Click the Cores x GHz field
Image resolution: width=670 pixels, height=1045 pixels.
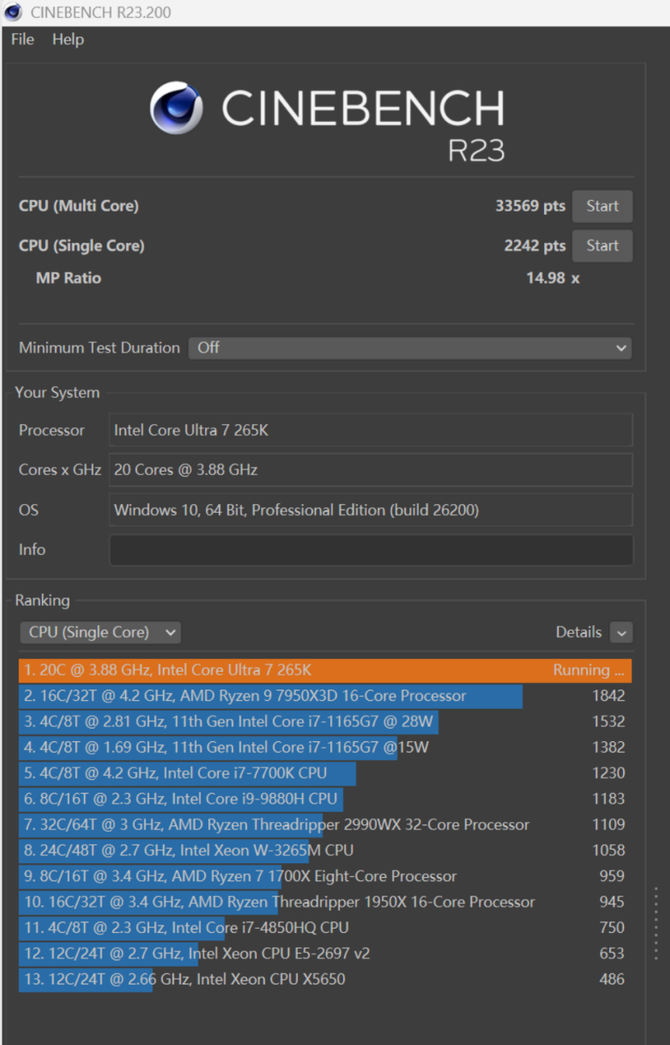pos(370,470)
